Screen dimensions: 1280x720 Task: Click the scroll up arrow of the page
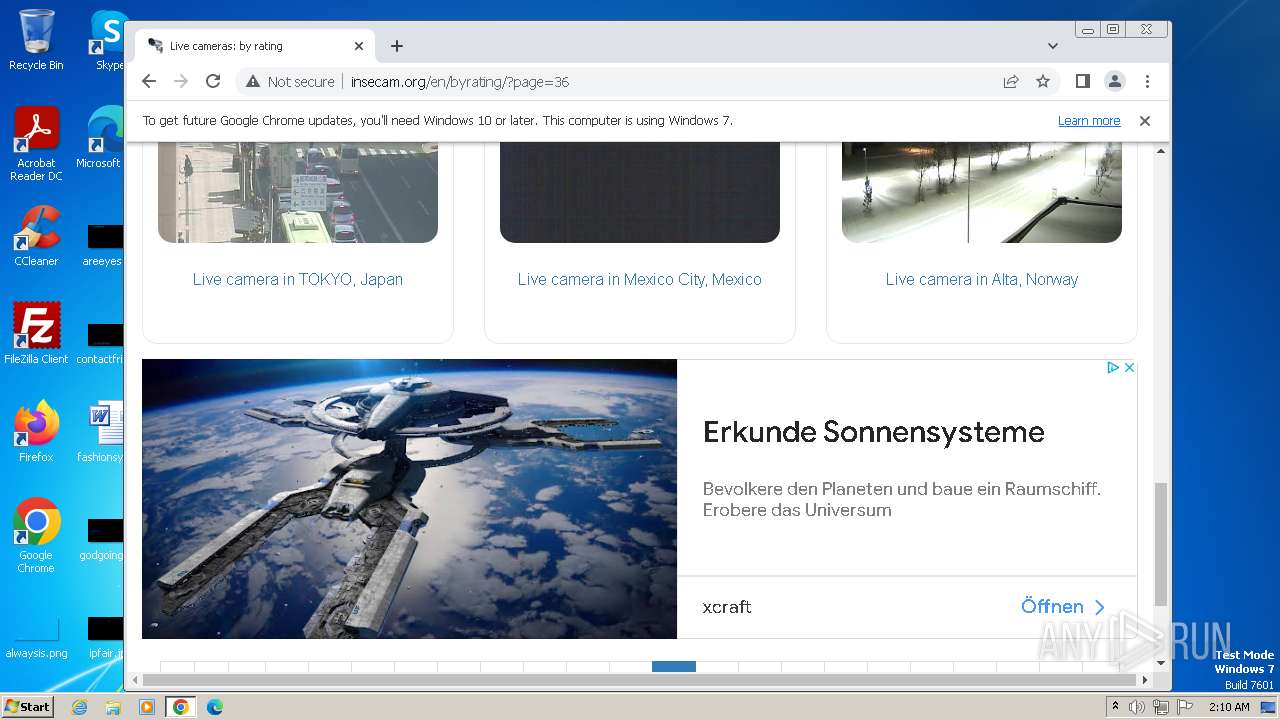[x=1160, y=151]
